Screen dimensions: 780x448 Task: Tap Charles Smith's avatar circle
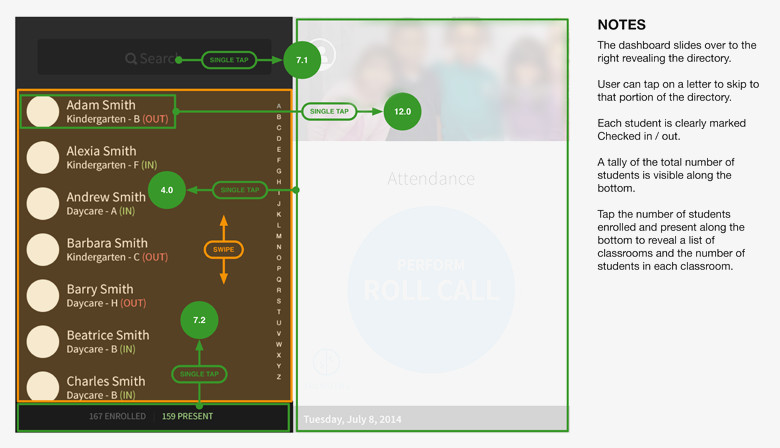[43, 386]
